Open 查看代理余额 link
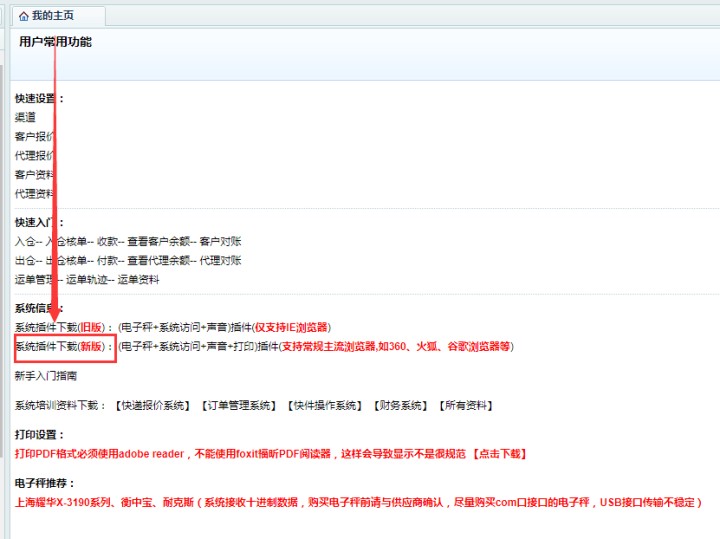The width and height of the screenshot is (720, 539). point(158,261)
